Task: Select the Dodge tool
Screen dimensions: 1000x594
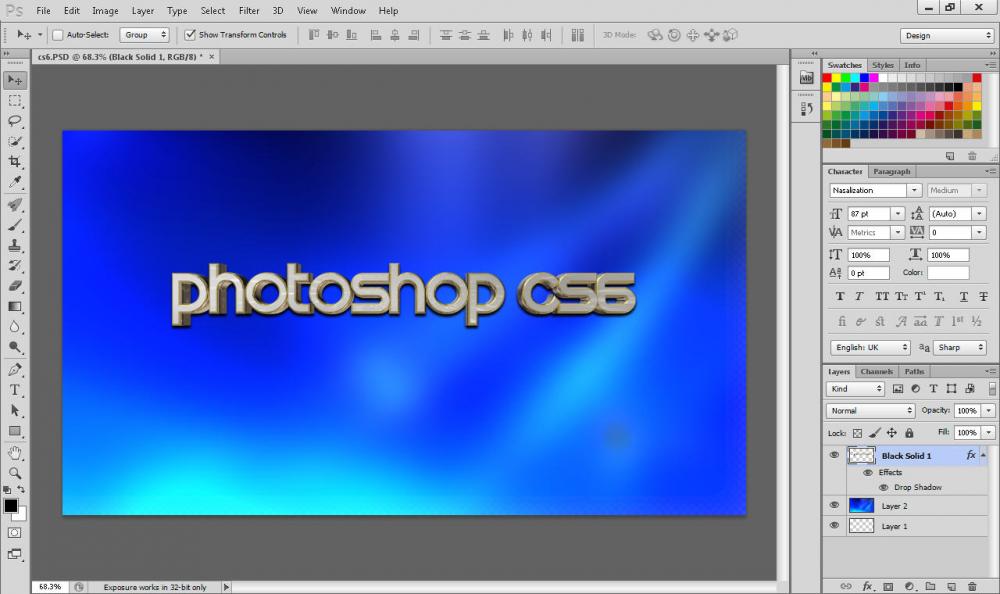Action: 15,347
